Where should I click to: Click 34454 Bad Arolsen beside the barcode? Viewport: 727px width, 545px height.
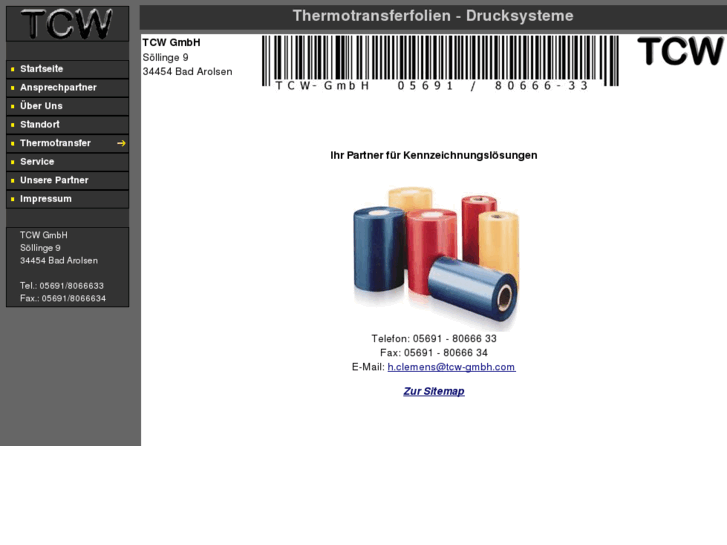(187, 72)
